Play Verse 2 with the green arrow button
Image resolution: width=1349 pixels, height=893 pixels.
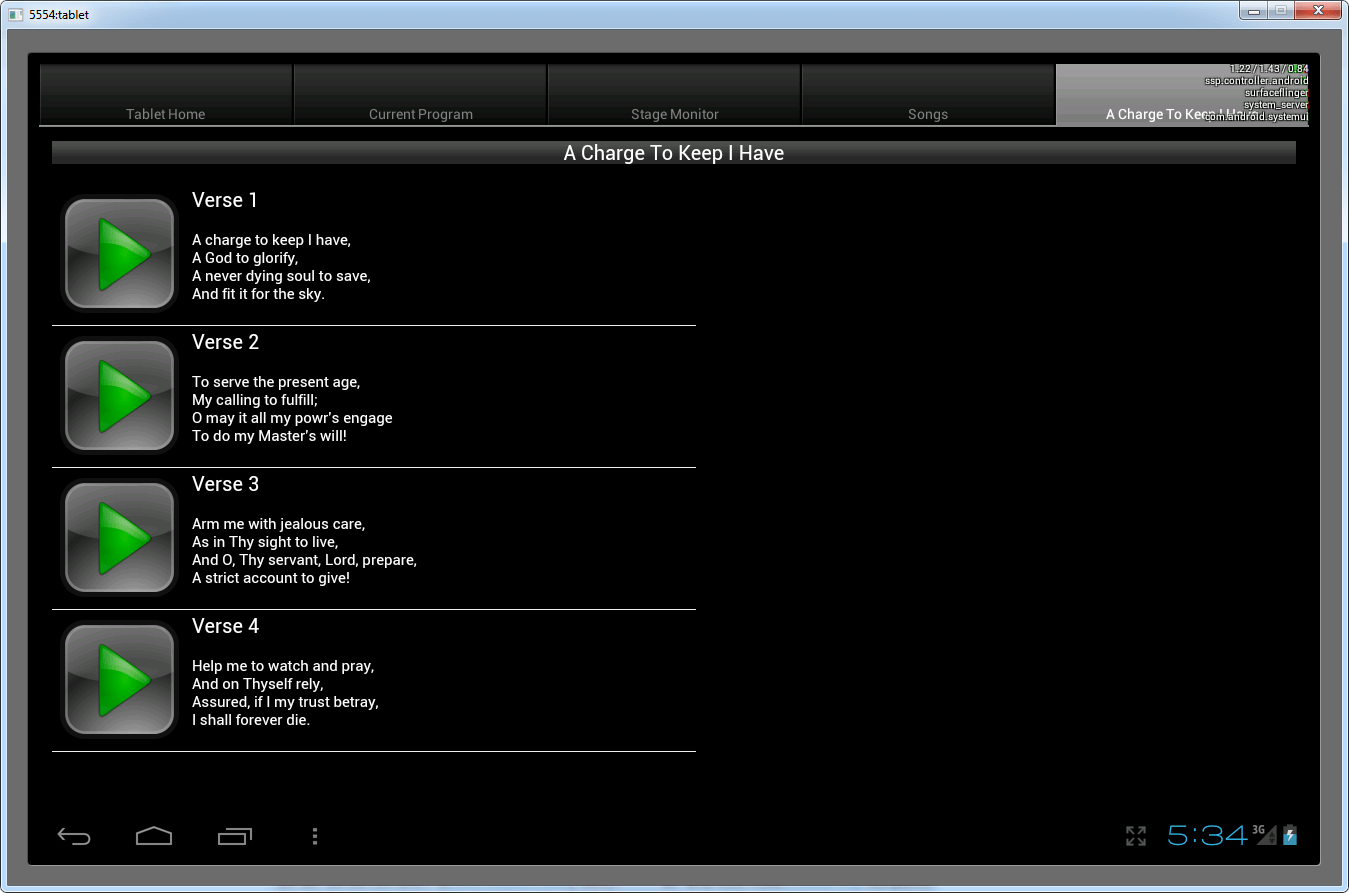[x=119, y=396]
